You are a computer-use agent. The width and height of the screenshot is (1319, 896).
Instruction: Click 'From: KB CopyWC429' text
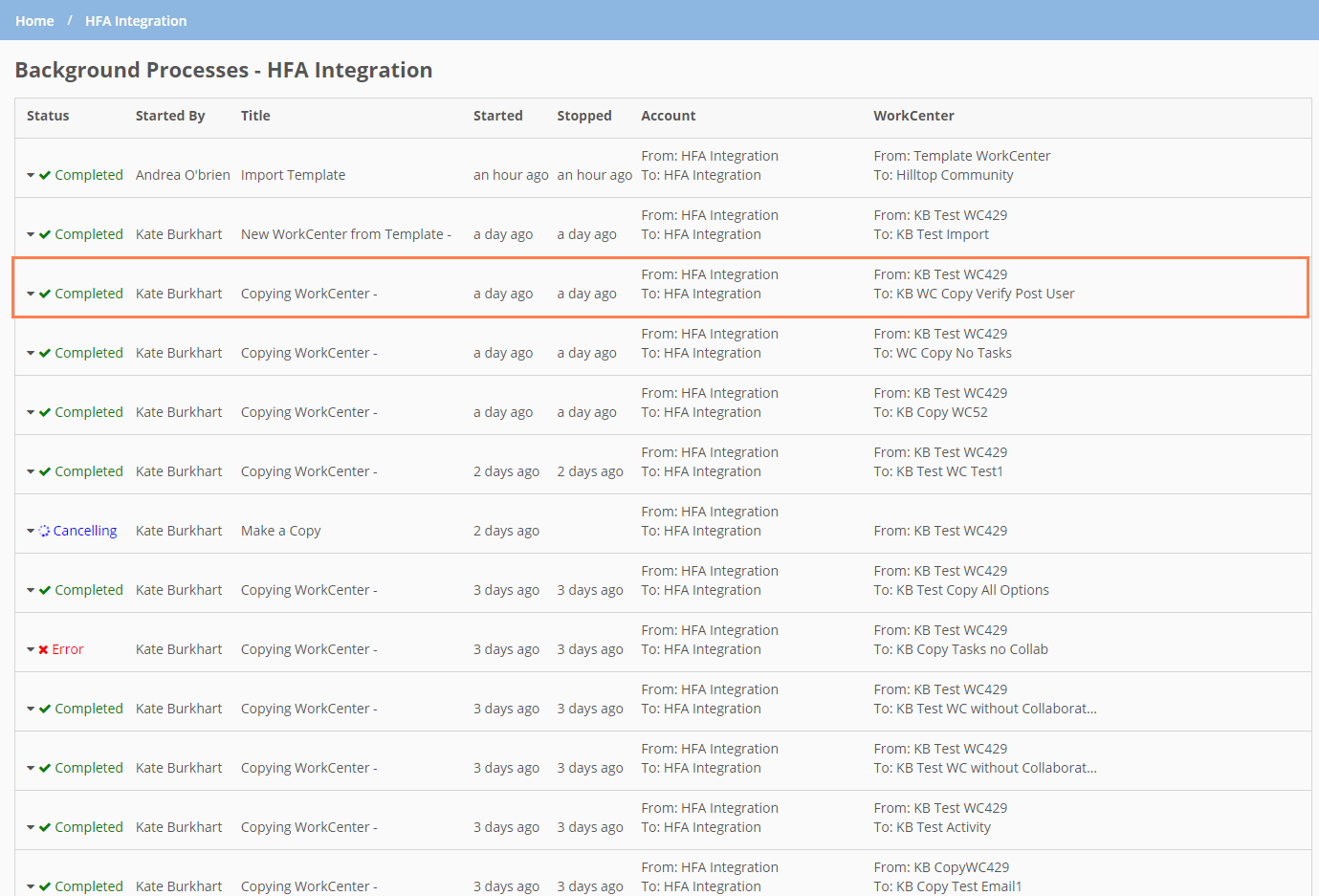(942, 867)
